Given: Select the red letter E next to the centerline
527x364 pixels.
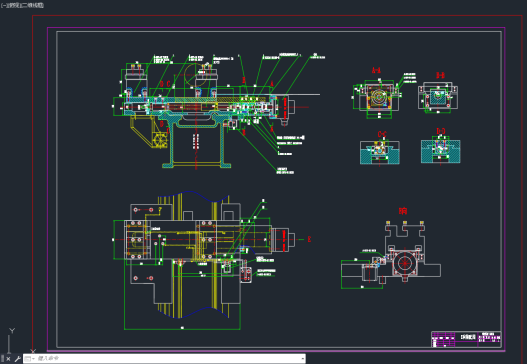Looking at the screenshot, I should [x=309, y=239].
